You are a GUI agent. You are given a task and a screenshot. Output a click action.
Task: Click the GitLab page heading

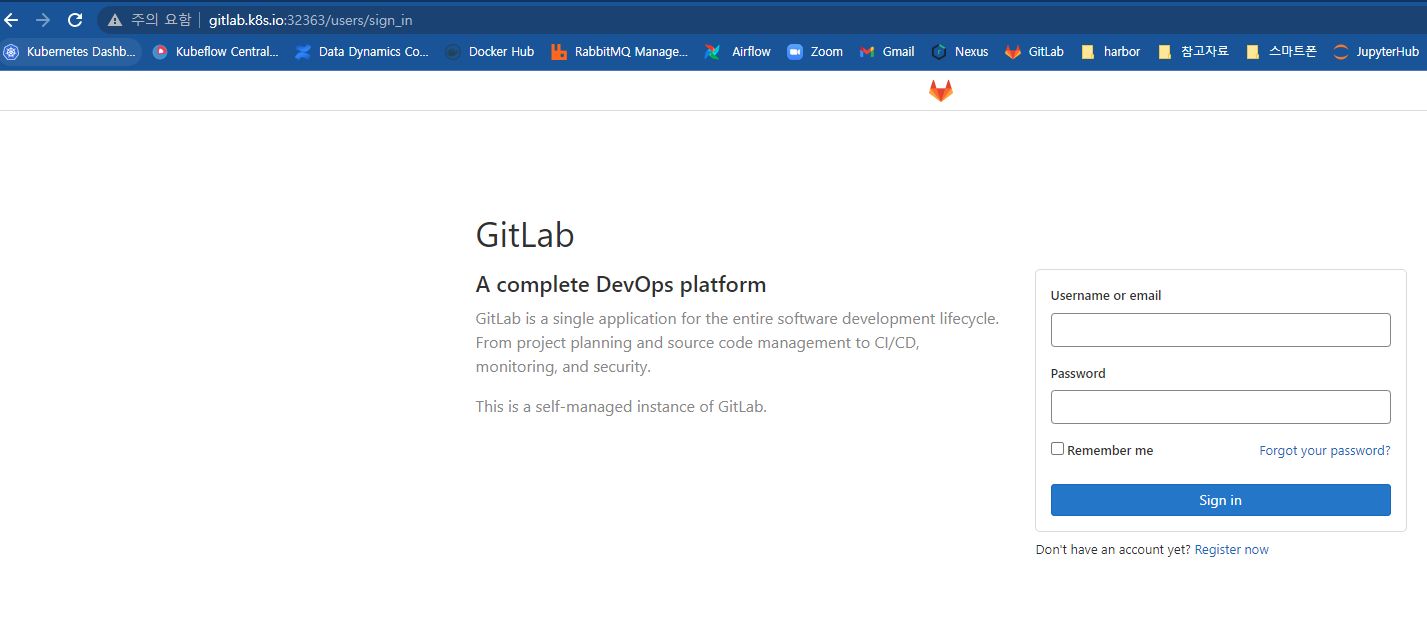525,235
